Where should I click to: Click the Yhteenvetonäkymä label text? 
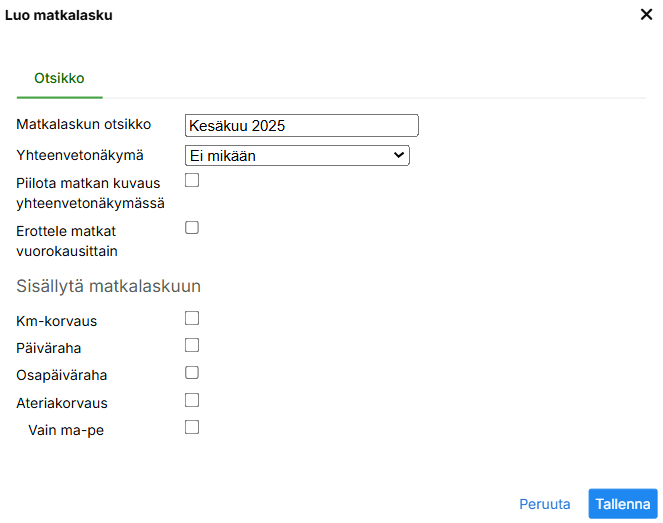click(80, 155)
